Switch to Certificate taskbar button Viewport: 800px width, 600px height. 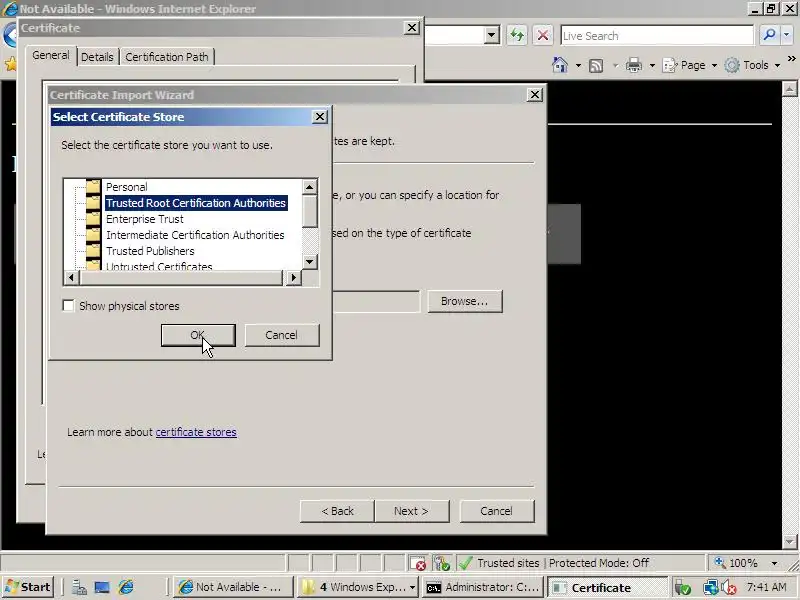tap(607, 587)
